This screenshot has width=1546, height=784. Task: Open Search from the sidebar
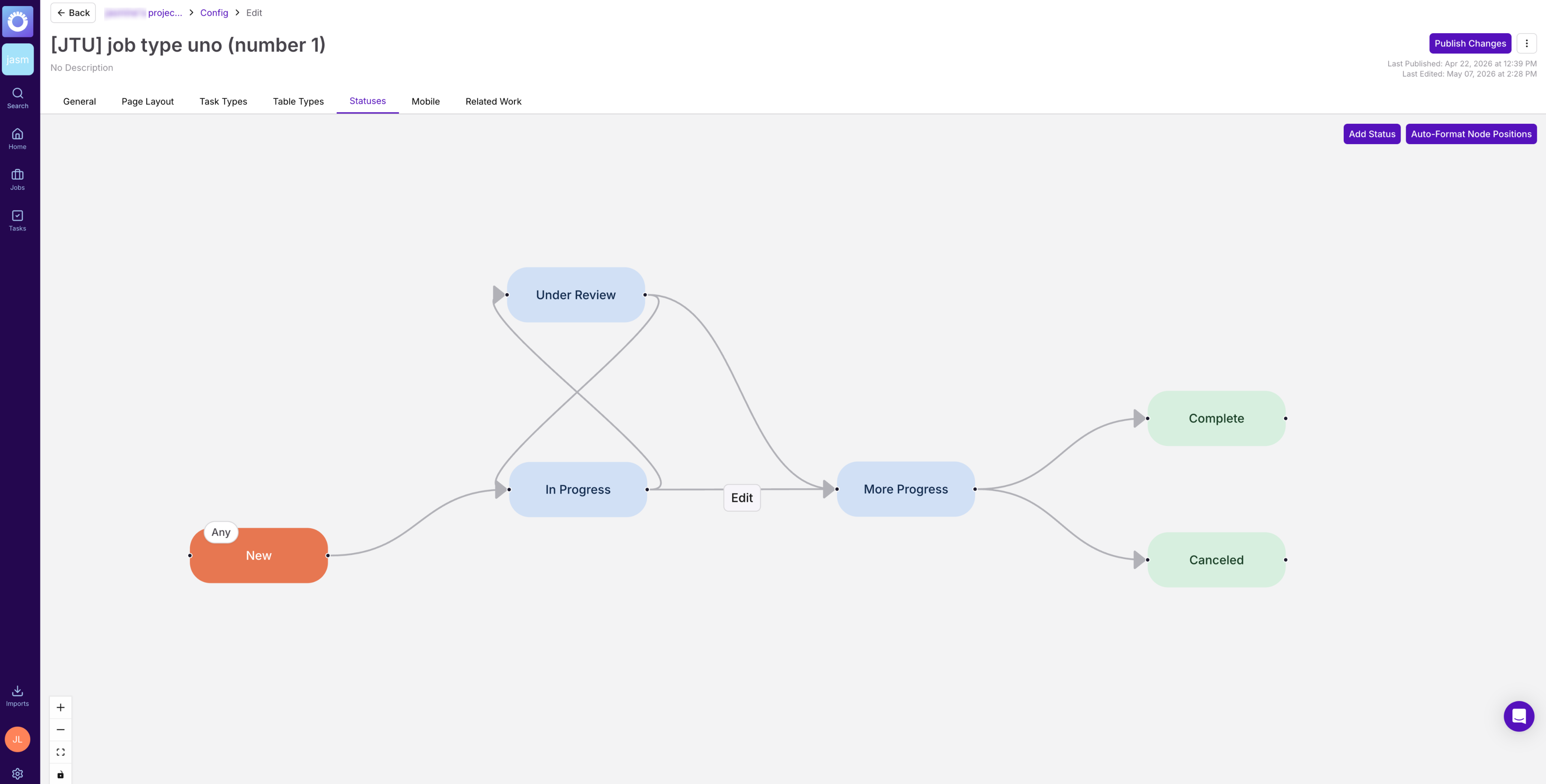point(17,98)
